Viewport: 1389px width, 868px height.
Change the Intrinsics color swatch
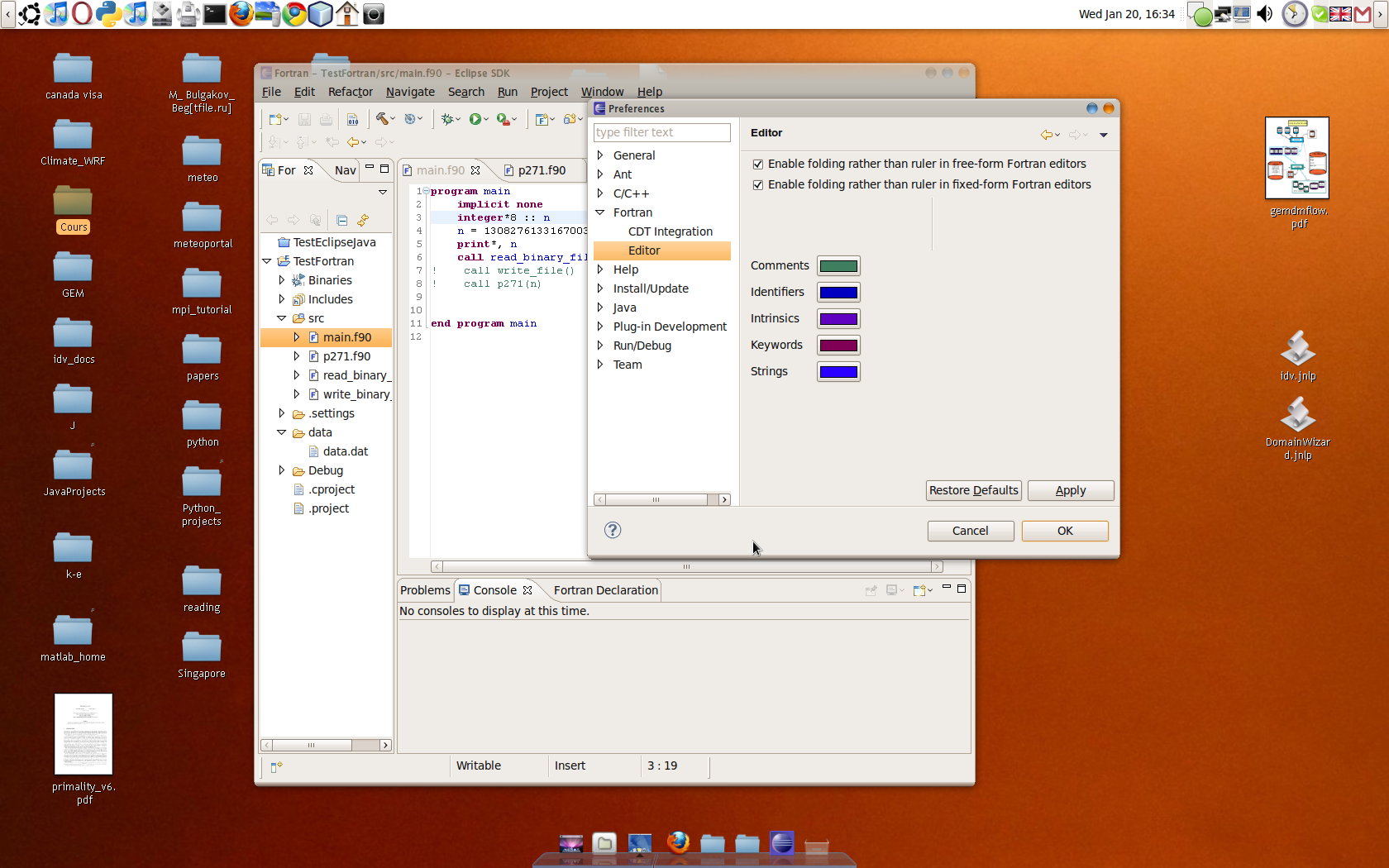pyautogui.click(x=838, y=319)
